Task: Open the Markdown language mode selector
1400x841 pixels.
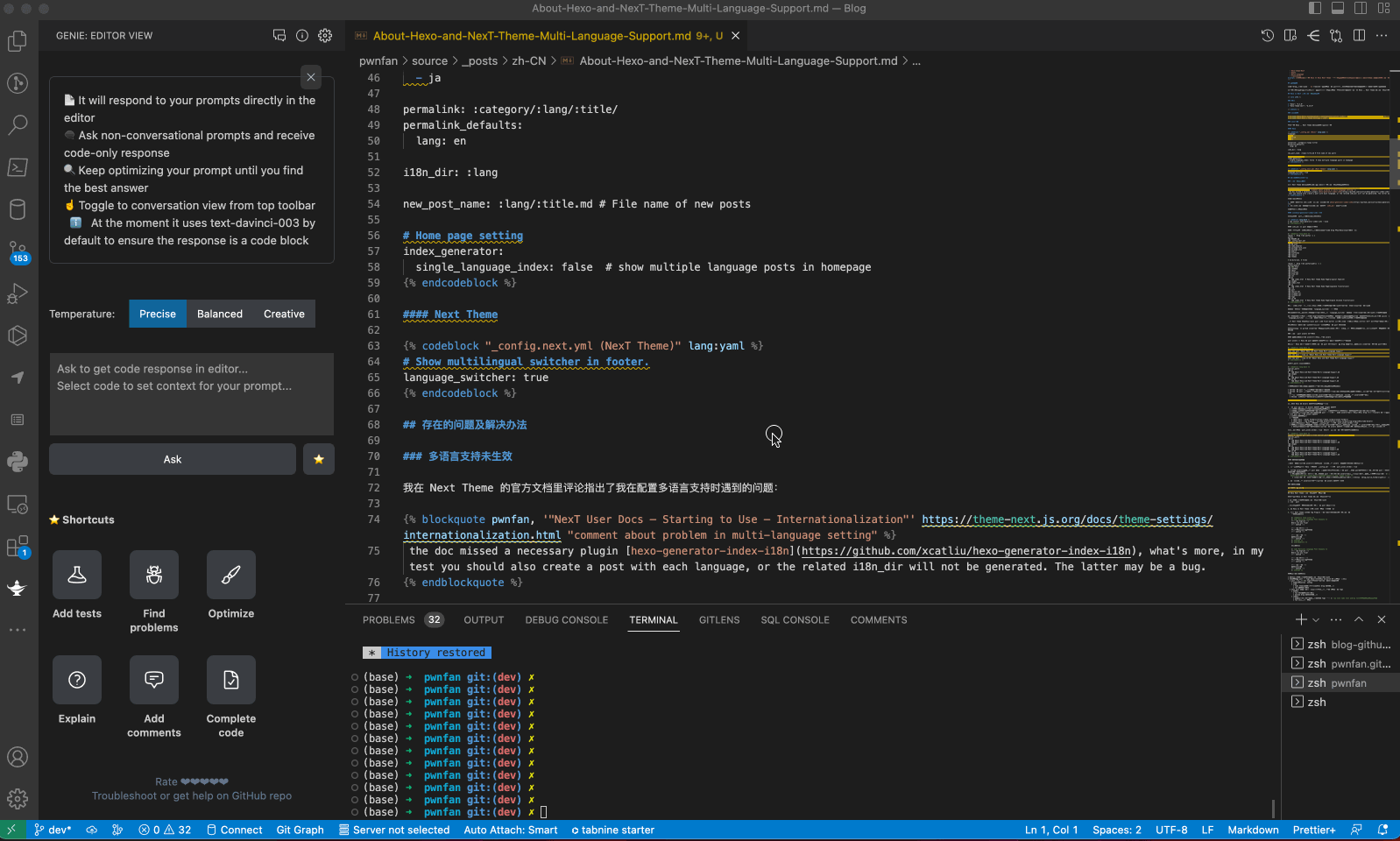Action: point(1253,830)
